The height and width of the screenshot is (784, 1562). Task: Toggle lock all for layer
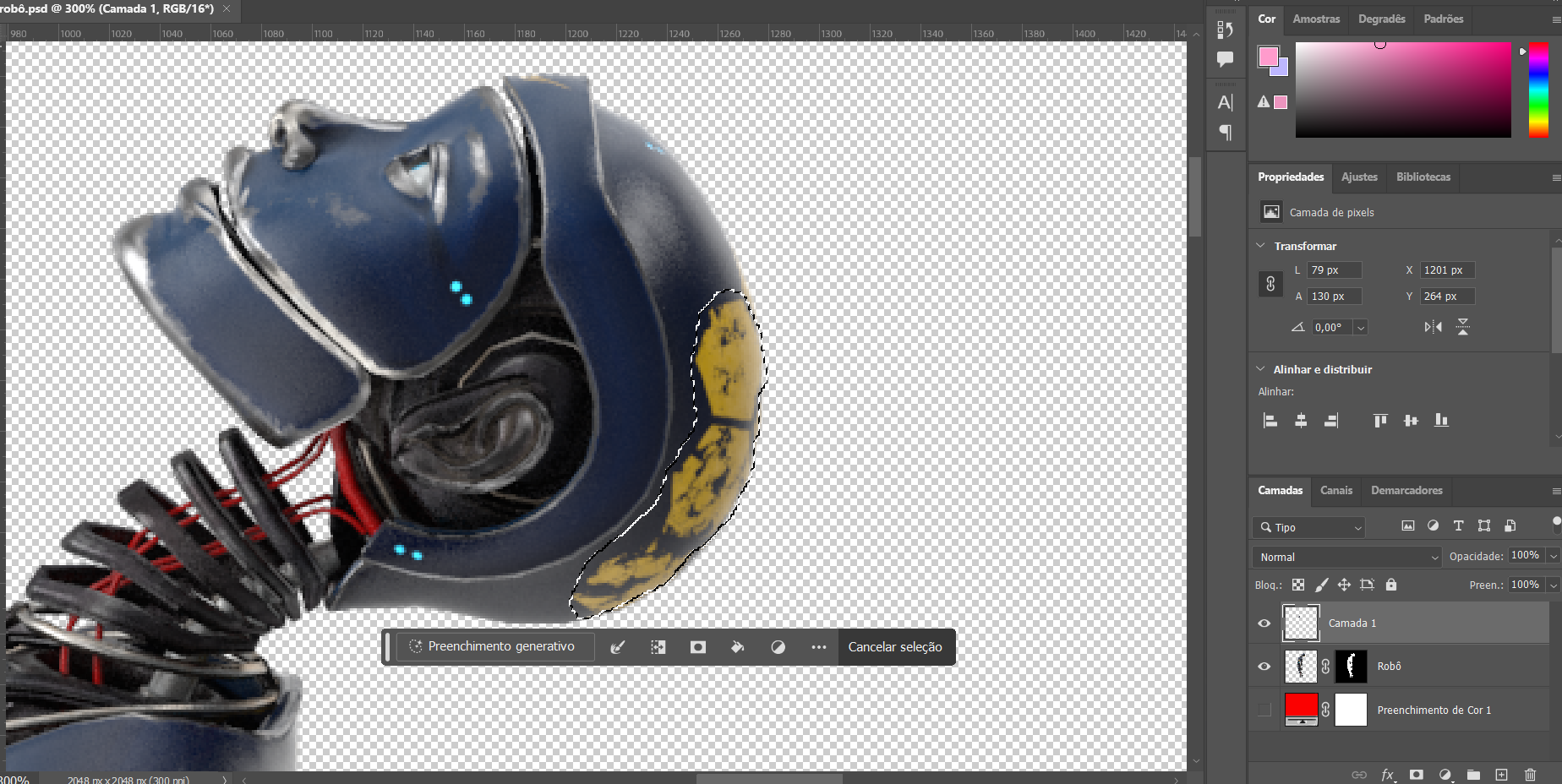1391,585
